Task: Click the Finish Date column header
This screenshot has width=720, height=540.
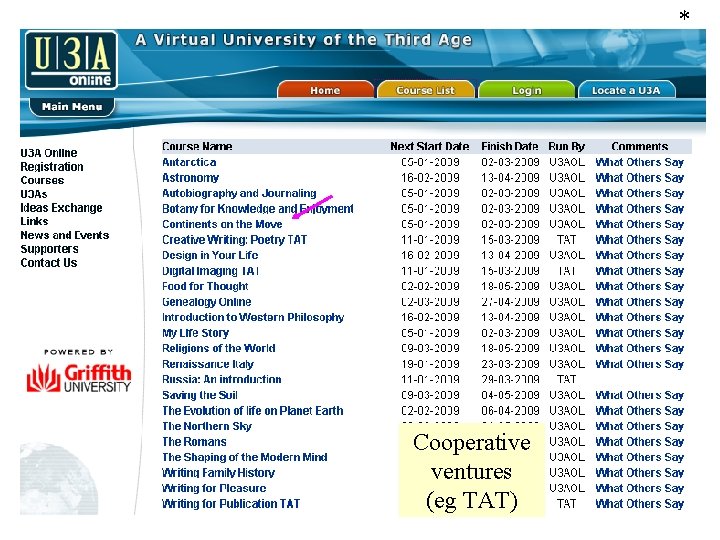Action: (x=510, y=146)
